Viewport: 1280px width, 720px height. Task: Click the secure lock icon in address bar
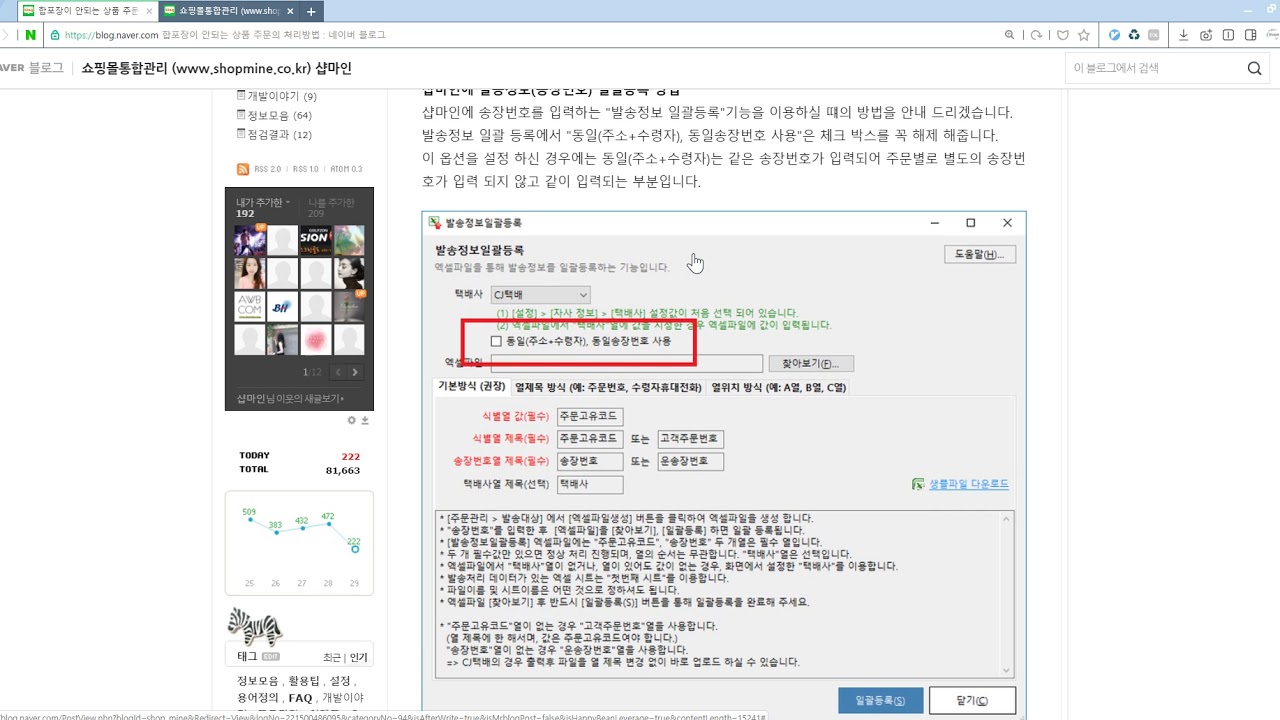(x=55, y=35)
